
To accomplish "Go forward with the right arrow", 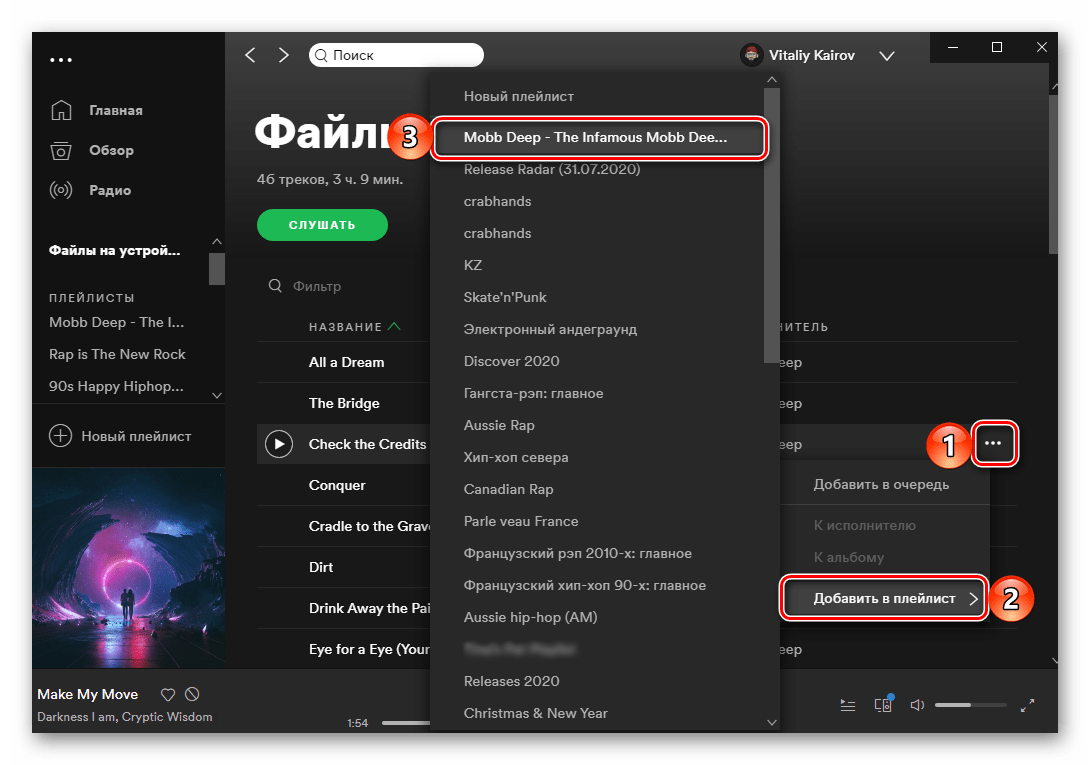I will pos(283,55).
